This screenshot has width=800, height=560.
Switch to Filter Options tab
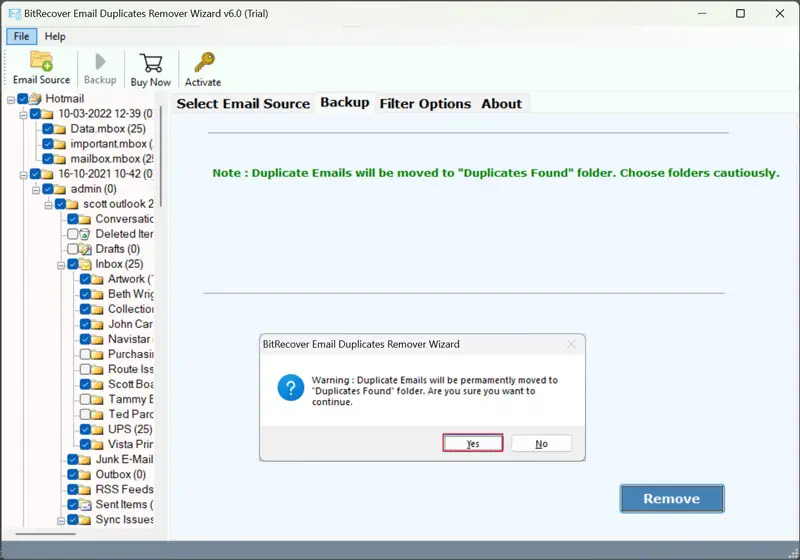(425, 104)
